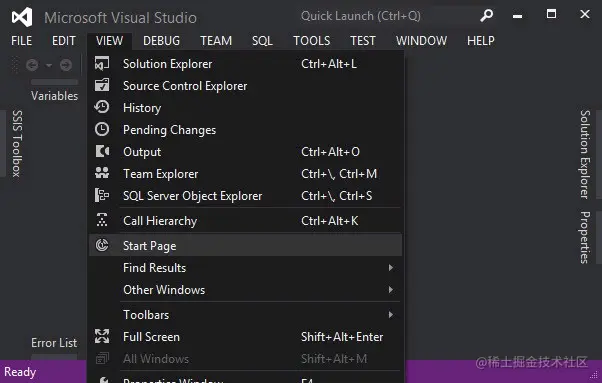This screenshot has width=602, height=383.
Task: Select Output in the View menu
Action: coord(245,152)
